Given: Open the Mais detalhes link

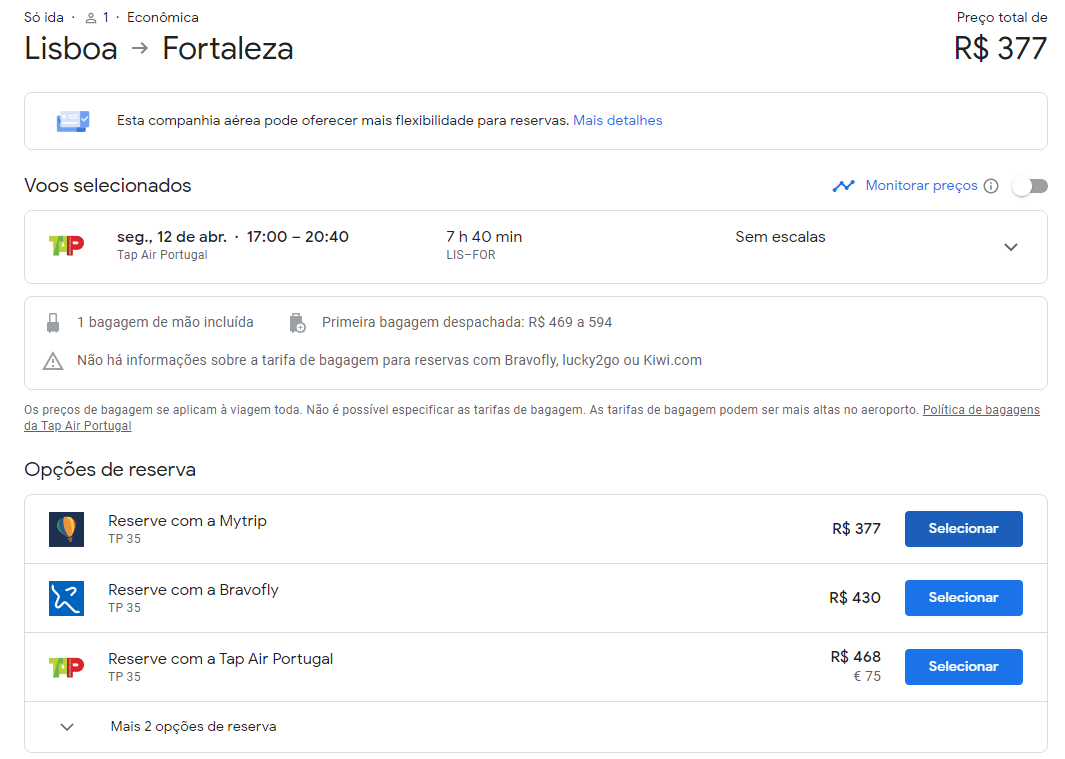Looking at the screenshot, I should [618, 121].
